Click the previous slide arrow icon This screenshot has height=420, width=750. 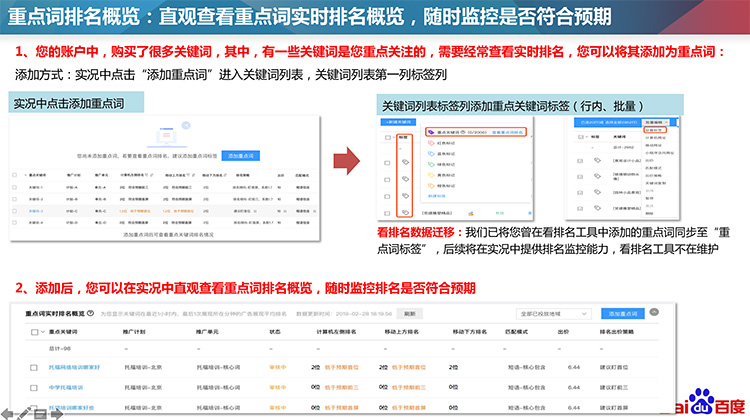[x=8, y=412]
